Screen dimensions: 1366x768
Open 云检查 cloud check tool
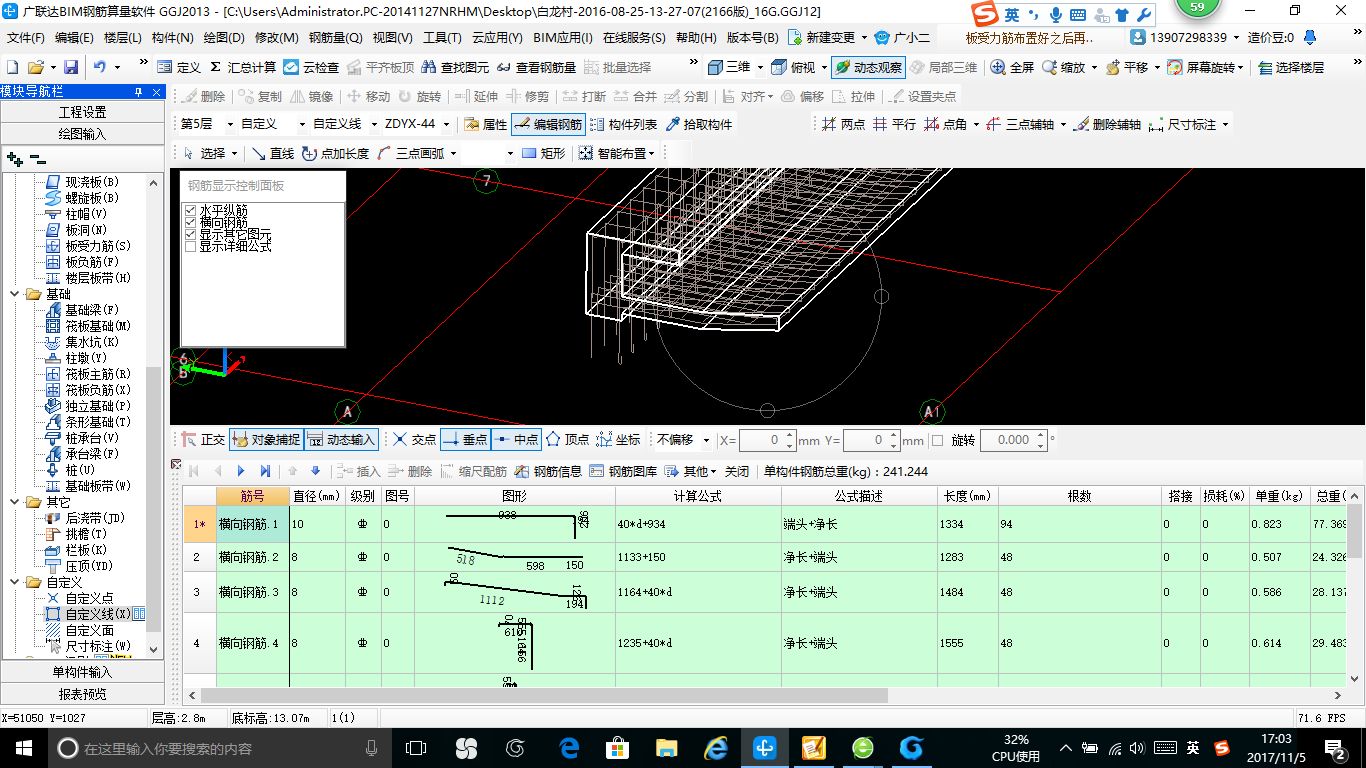coord(311,67)
